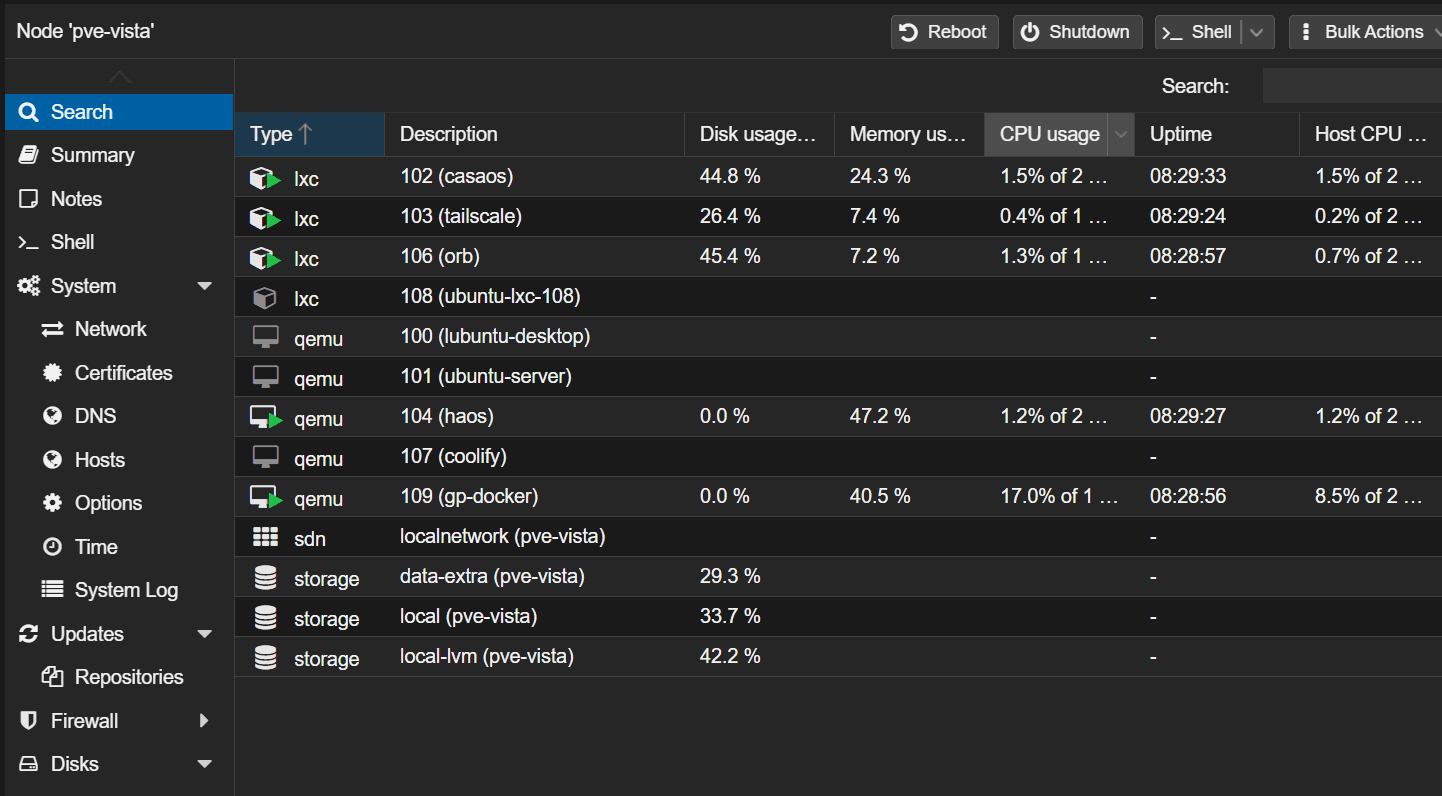Click the stopped VM monitor icon for lubuntu-desktop
The height and width of the screenshot is (796, 1442).
coord(265,338)
